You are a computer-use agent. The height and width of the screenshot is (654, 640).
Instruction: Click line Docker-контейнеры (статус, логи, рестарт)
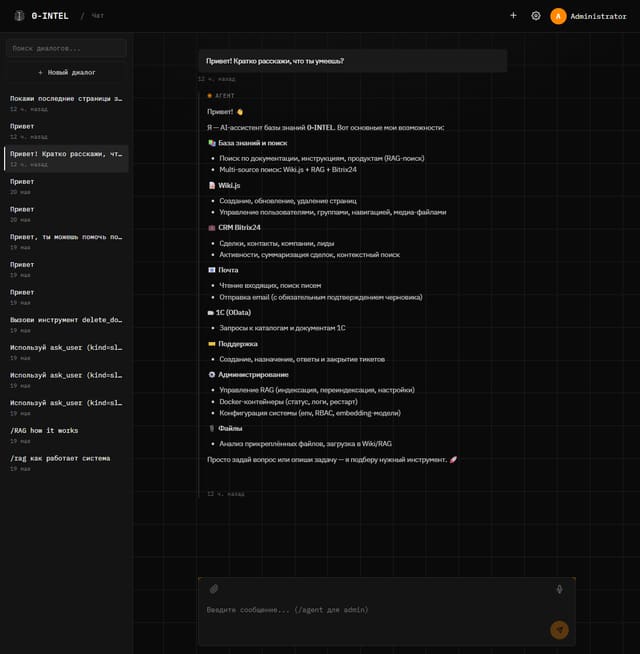pos(288,402)
